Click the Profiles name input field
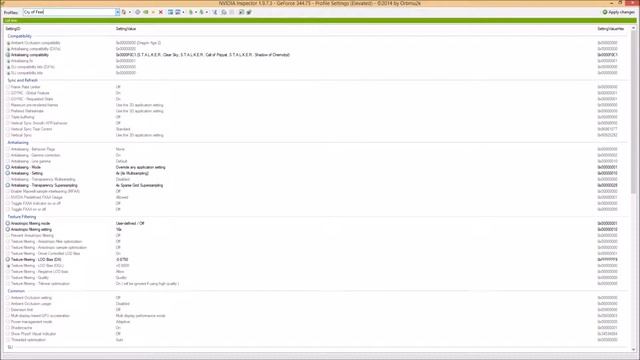640x360 pixels. pos(69,12)
